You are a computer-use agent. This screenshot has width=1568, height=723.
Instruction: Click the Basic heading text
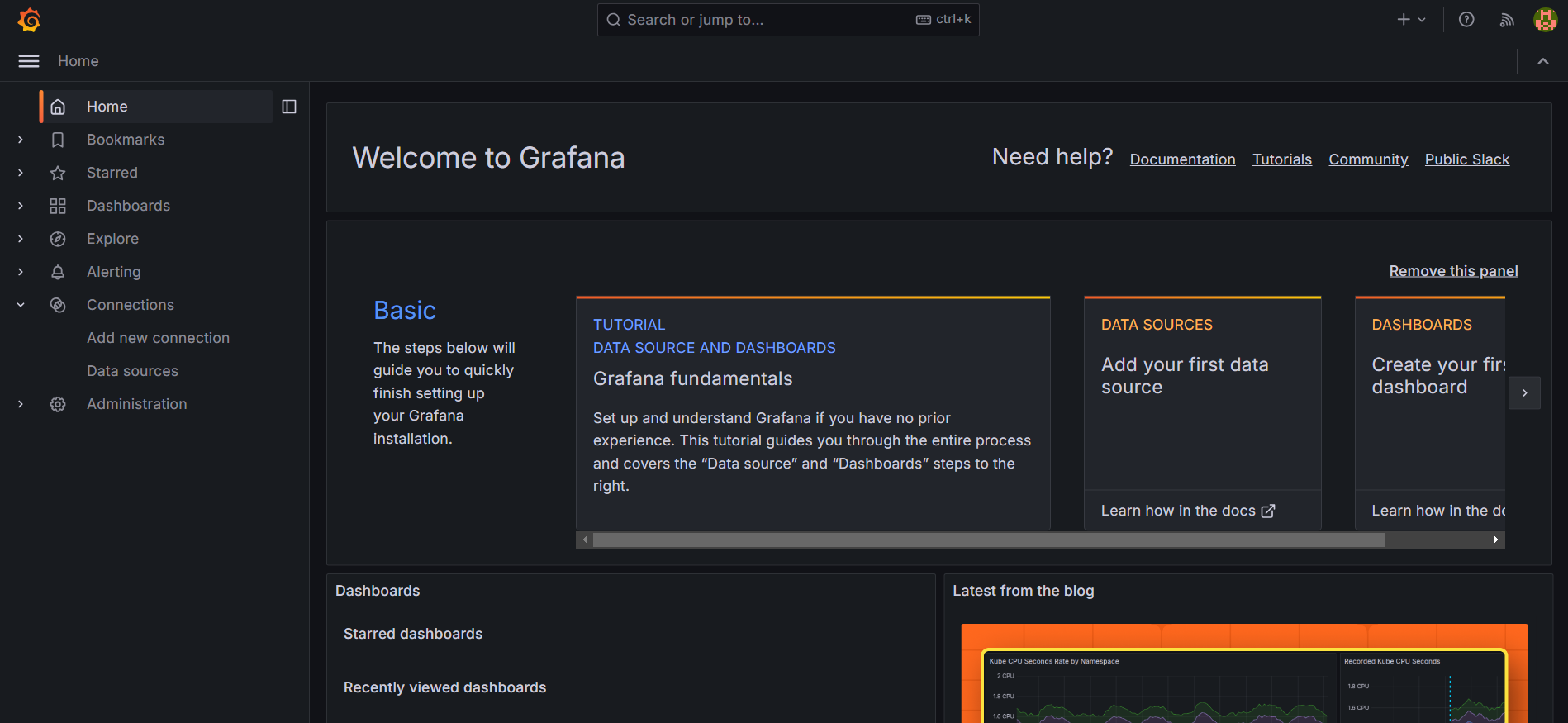405,310
